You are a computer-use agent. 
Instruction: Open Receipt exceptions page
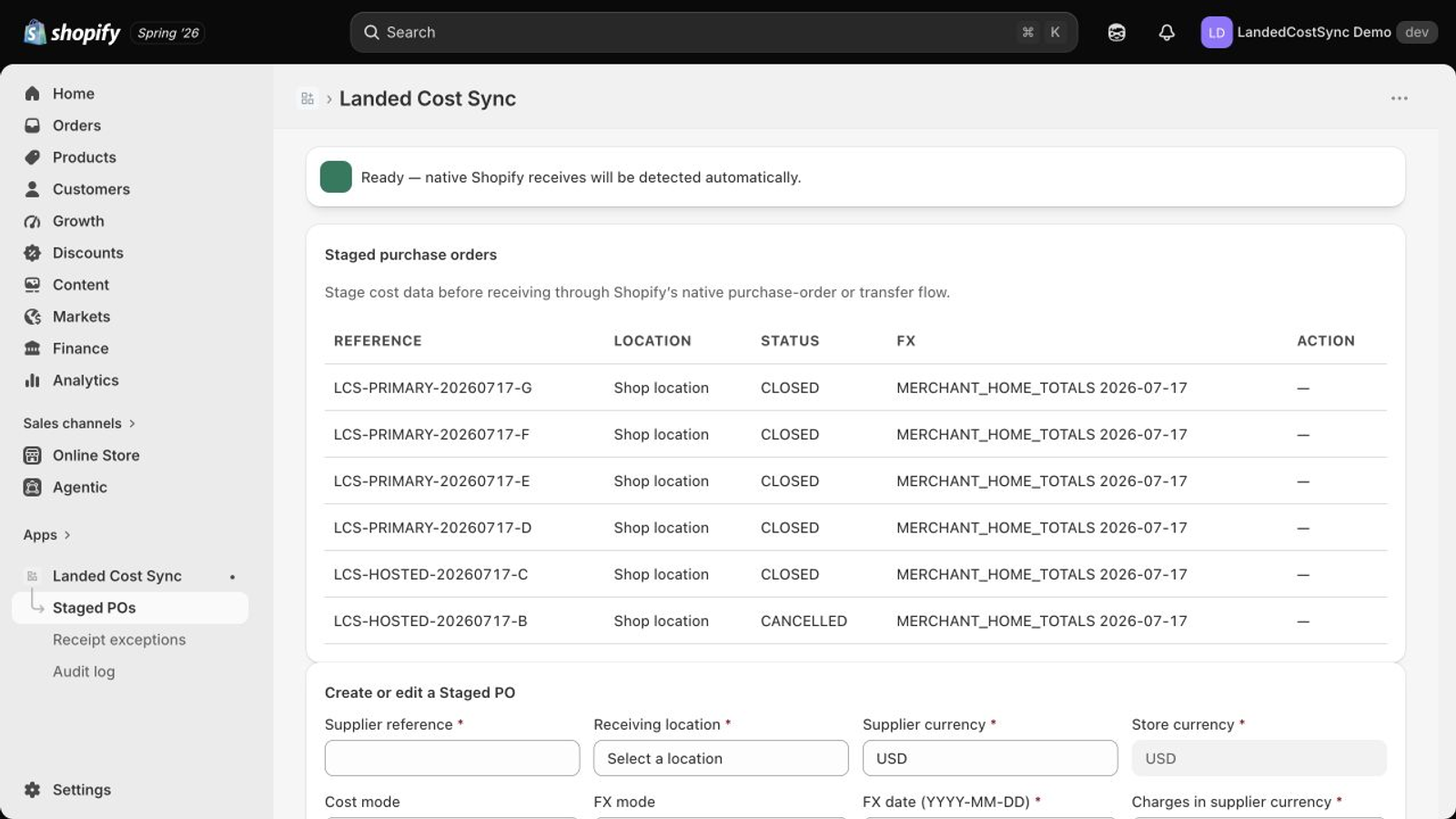[119, 640]
